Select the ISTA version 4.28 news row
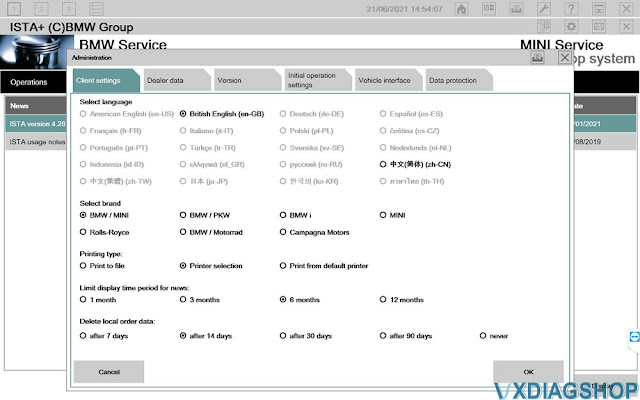Viewport: 640px width, 400px height. pos(36,124)
